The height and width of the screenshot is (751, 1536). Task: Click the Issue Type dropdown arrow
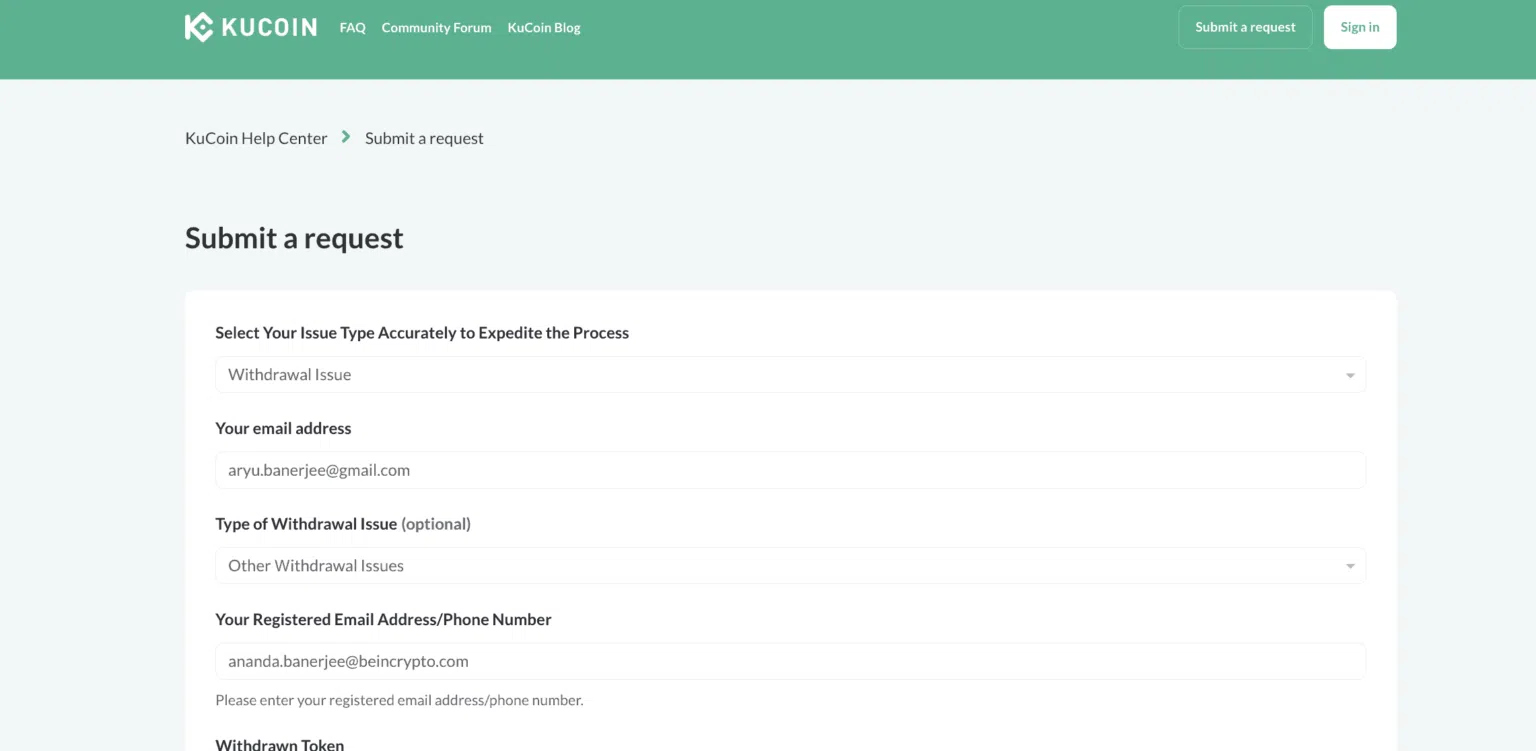click(x=1350, y=375)
